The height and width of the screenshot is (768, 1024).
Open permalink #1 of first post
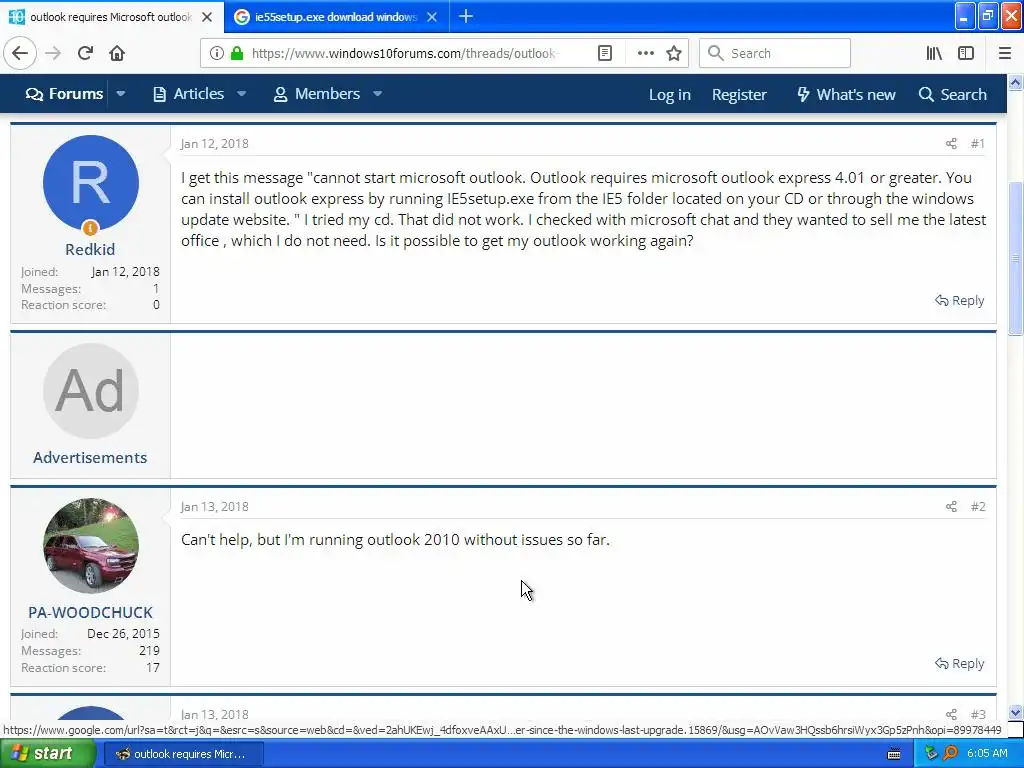pyautogui.click(x=977, y=144)
